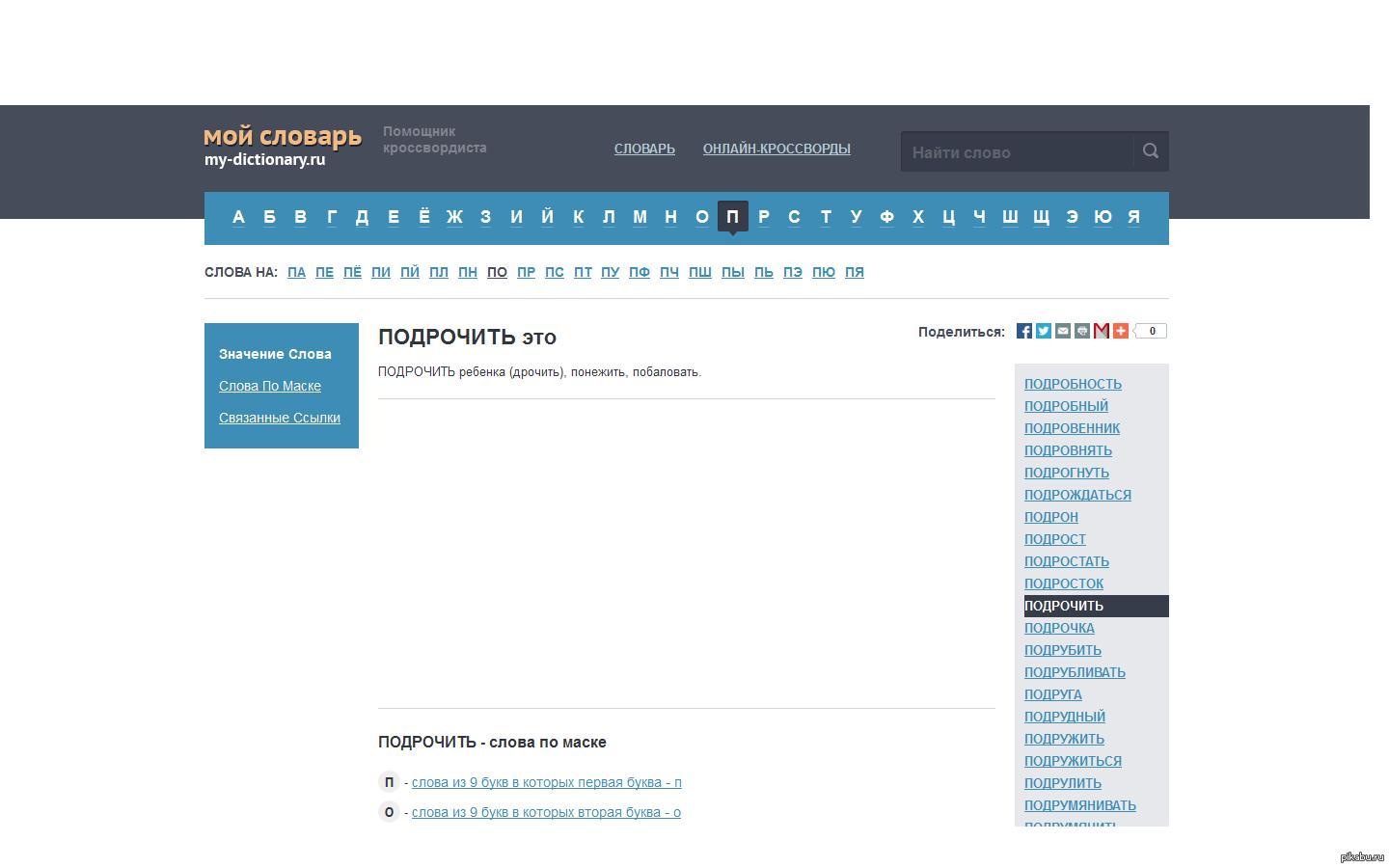The height and width of the screenshot is (868, 1389).
Task: Select letter Р in the alphabet bar
Action: coord(763,217)
